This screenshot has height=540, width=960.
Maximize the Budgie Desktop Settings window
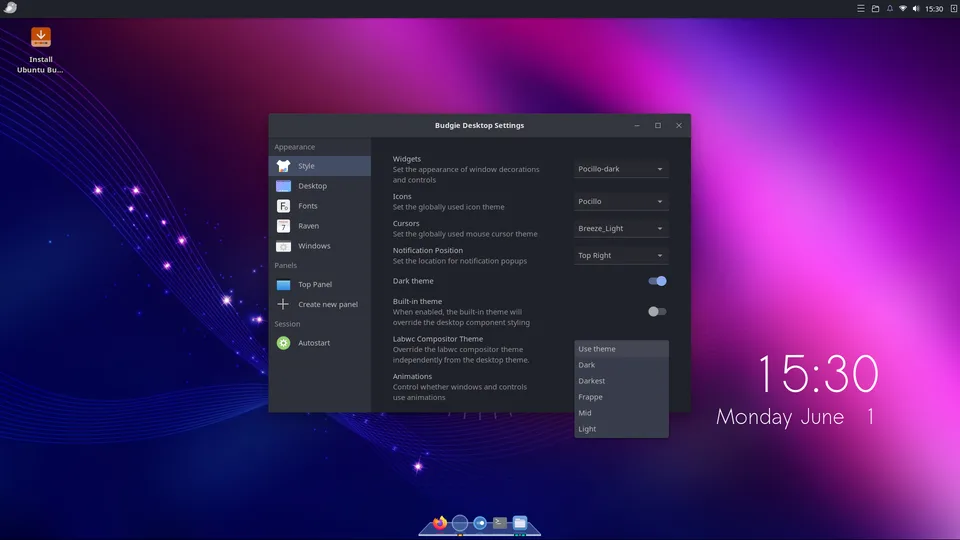[658, 126]
